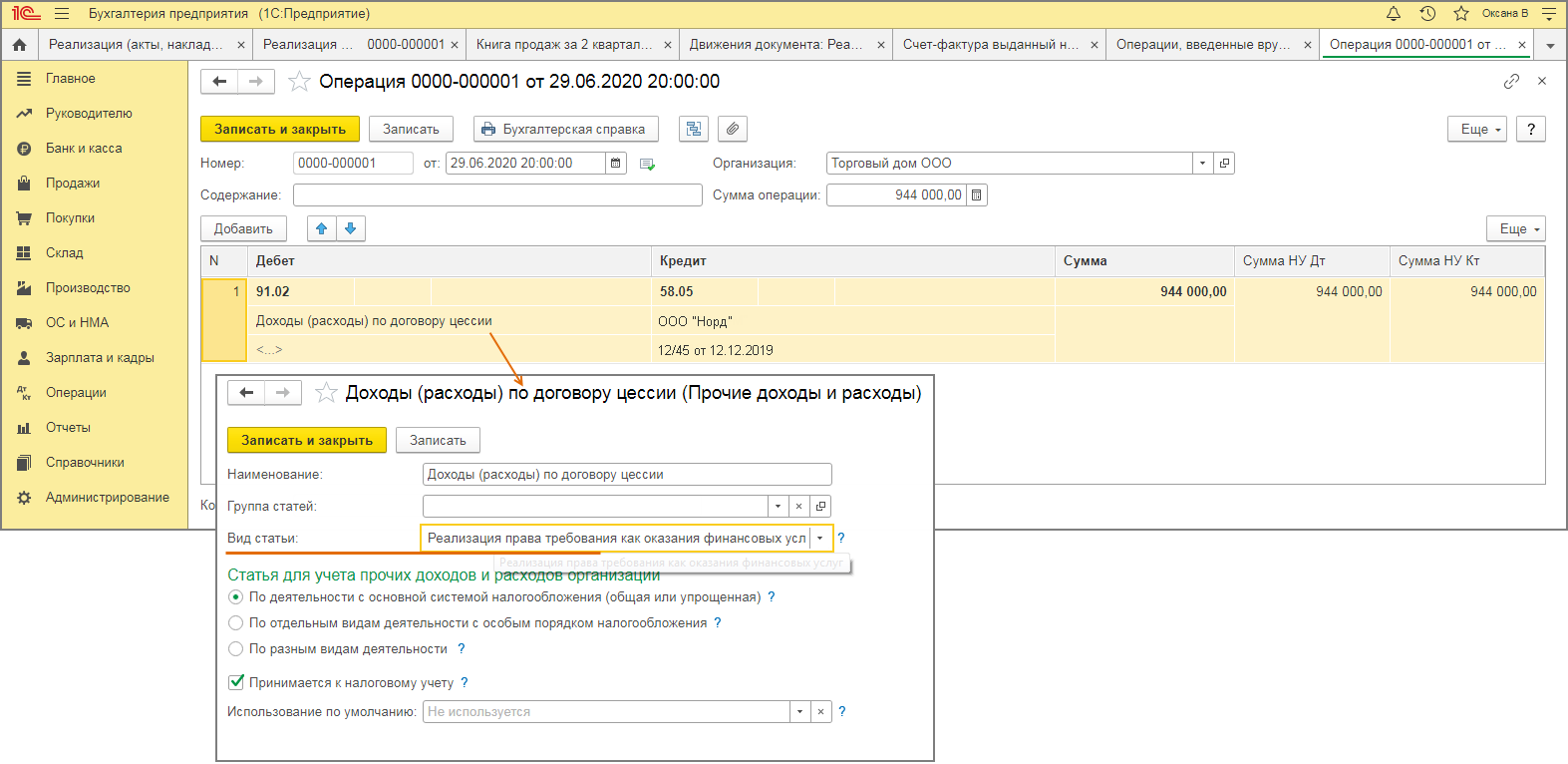The height and width of the screenshot is (764, 1568).
Task: Open help for Вид статьи field
Action: [841, 538]
